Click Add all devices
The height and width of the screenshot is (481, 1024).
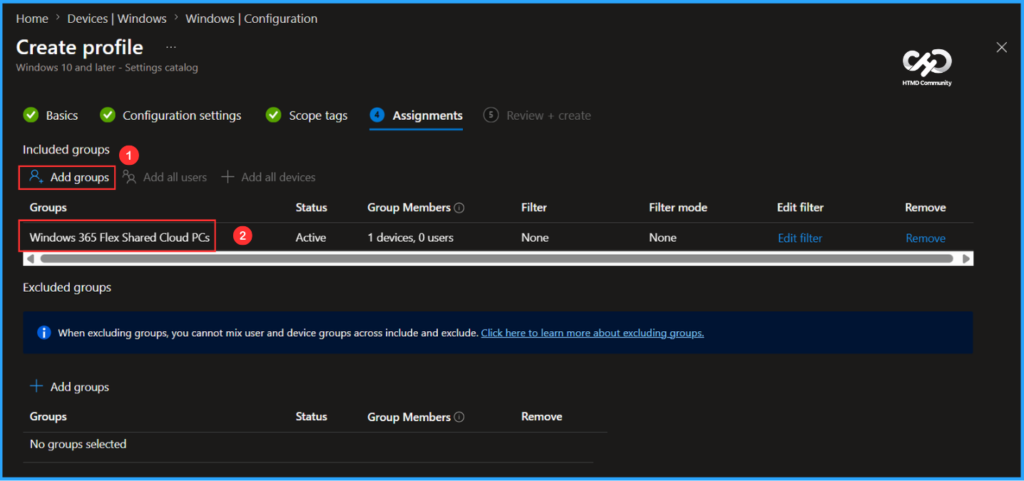click(268, 178)
